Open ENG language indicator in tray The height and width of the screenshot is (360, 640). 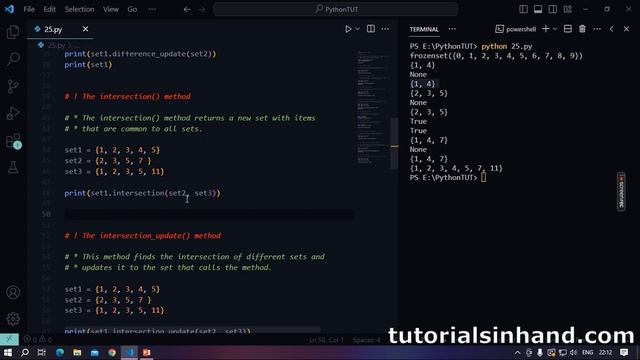pos(588,352)
